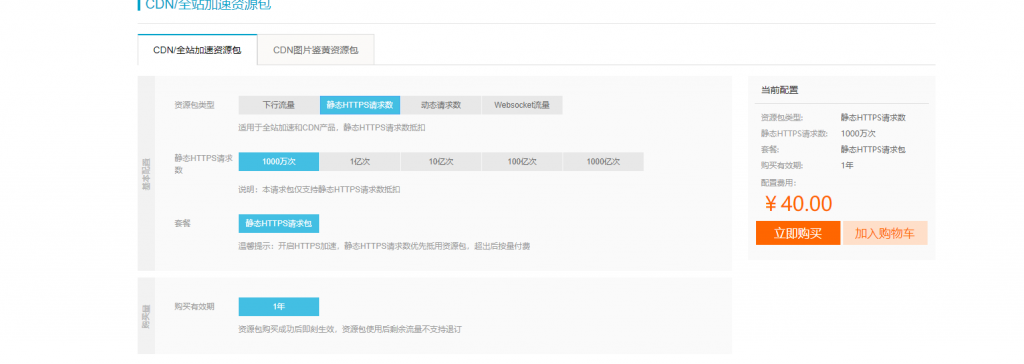
Task: Choose 1000亿次 request quota
Action: tap(603, 161)
